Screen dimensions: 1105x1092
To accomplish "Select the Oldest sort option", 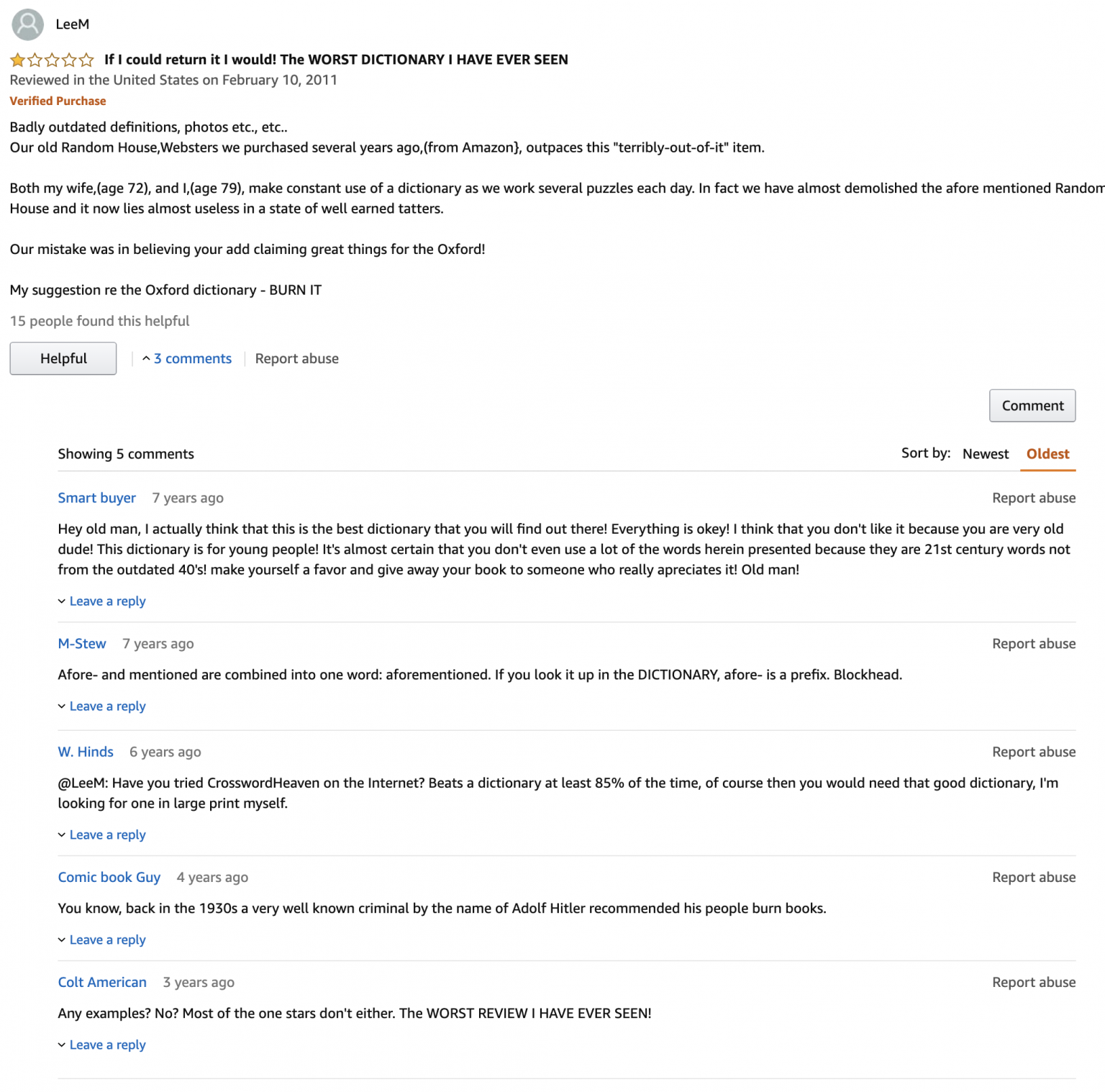I will [1047, 454].
